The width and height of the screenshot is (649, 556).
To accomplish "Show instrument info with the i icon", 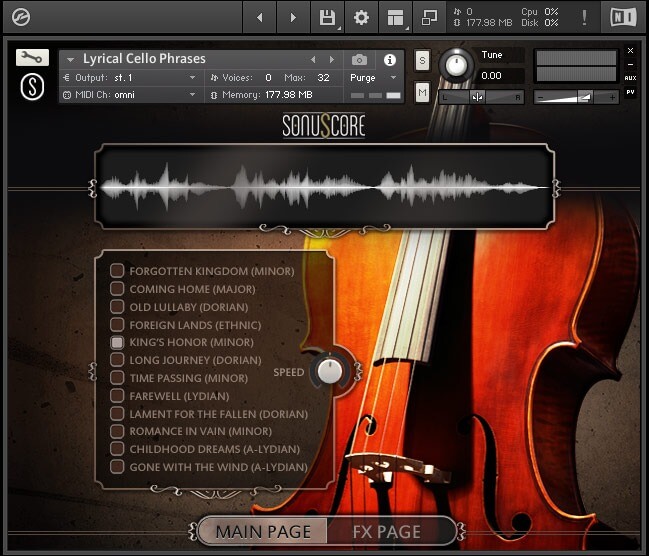I will (x=390, y=60).
